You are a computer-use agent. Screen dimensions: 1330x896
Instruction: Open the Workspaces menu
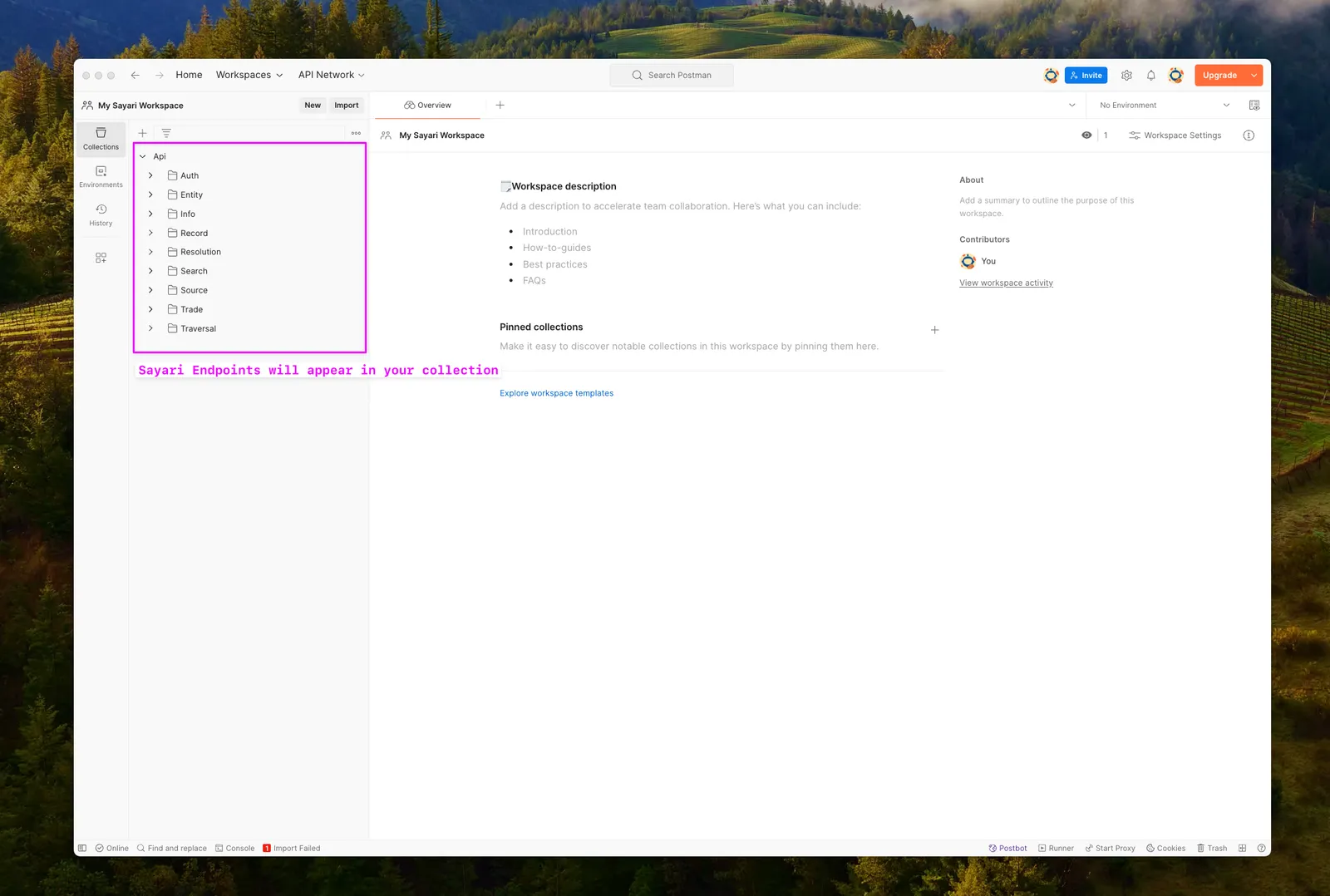249,75
